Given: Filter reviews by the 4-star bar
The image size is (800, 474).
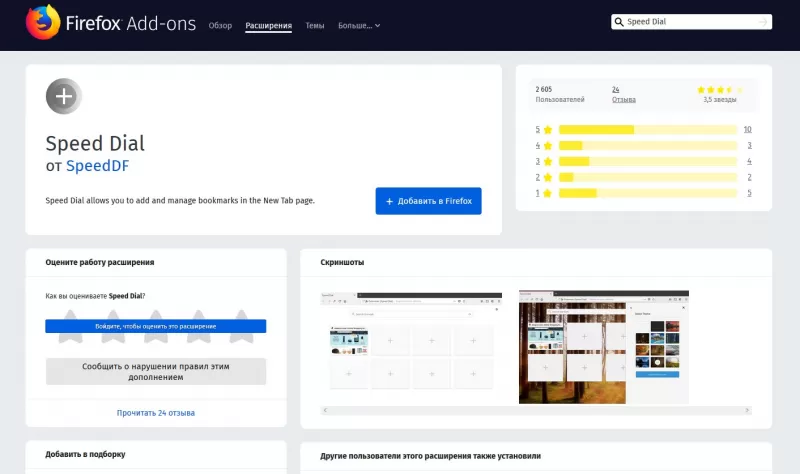Looking at the screenshot, I should click(x=648, y=145).
